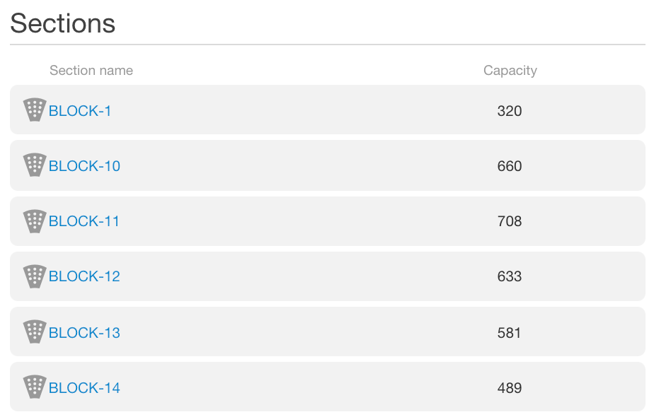654x417 pixels.
Task: Click the seating icon beside BLOCK-14
Action: pos(35,387)
